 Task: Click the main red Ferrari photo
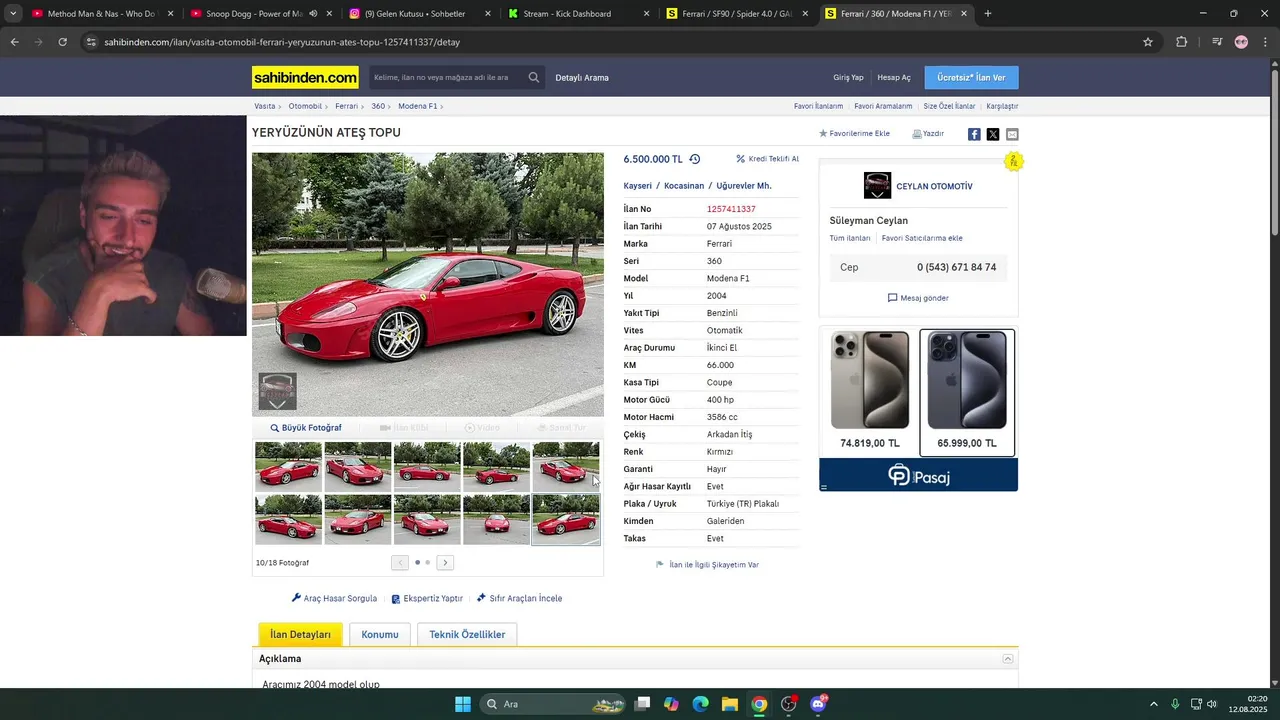428,284
